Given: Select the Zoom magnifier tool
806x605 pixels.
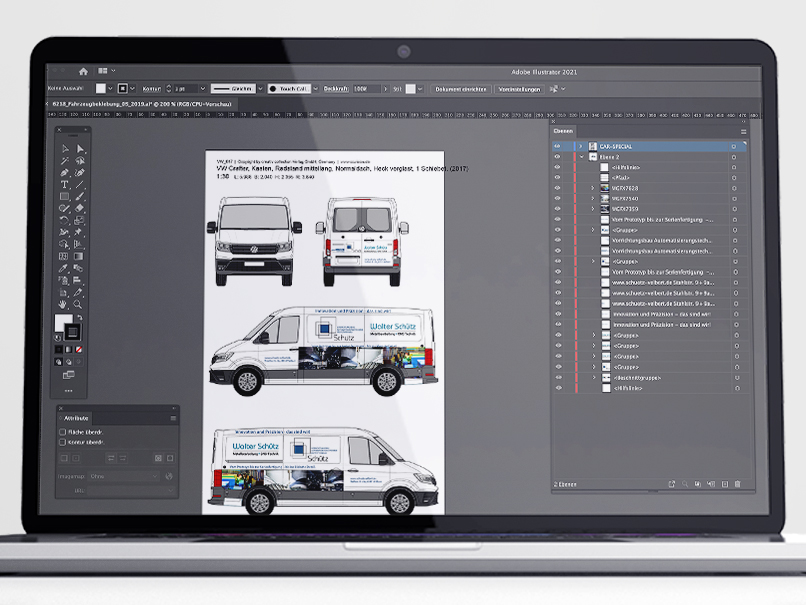Looking at the screenshot, I should point(78,304).
